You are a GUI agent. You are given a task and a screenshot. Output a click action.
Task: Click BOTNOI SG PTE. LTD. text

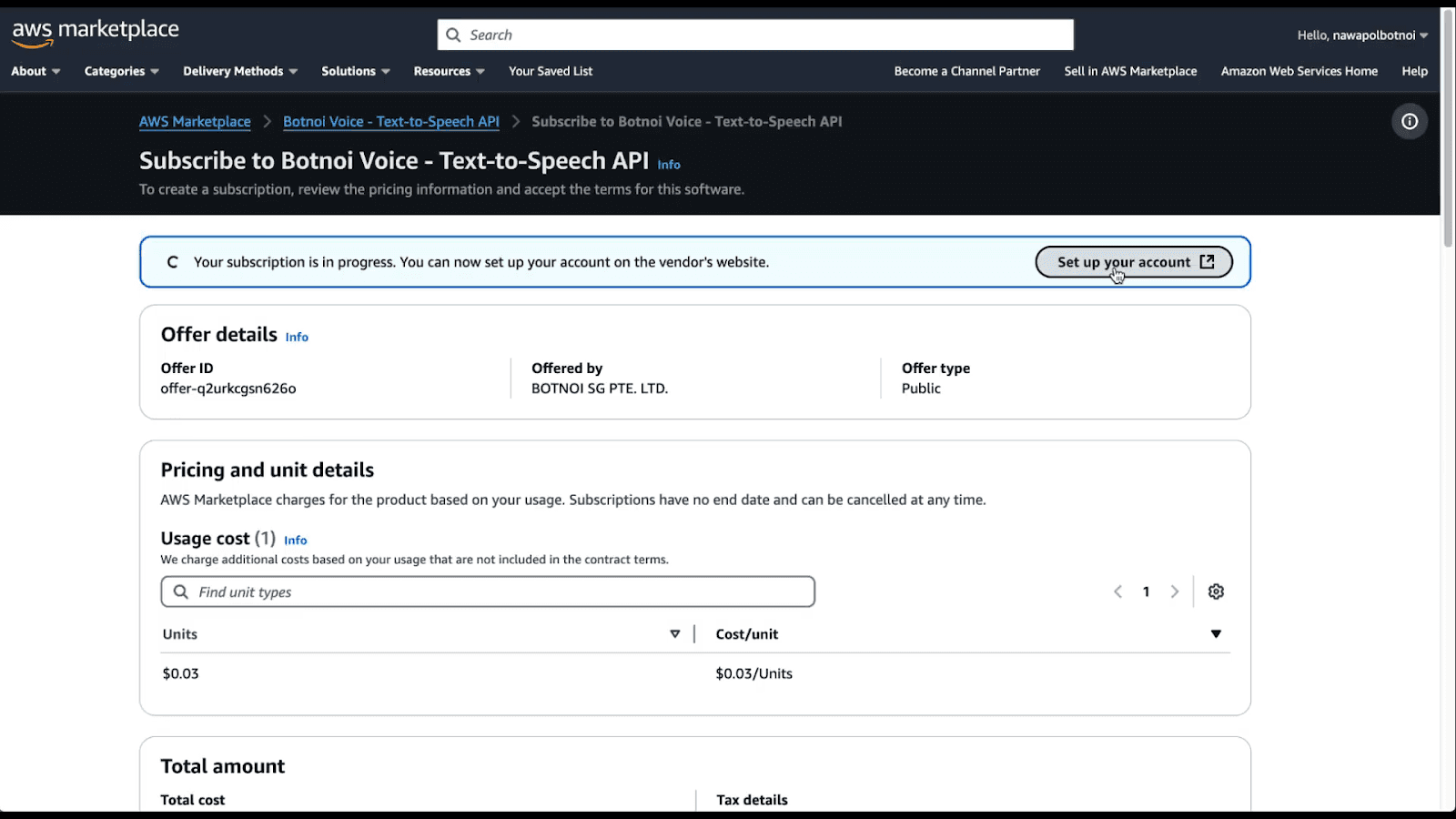tap(600, 389)
